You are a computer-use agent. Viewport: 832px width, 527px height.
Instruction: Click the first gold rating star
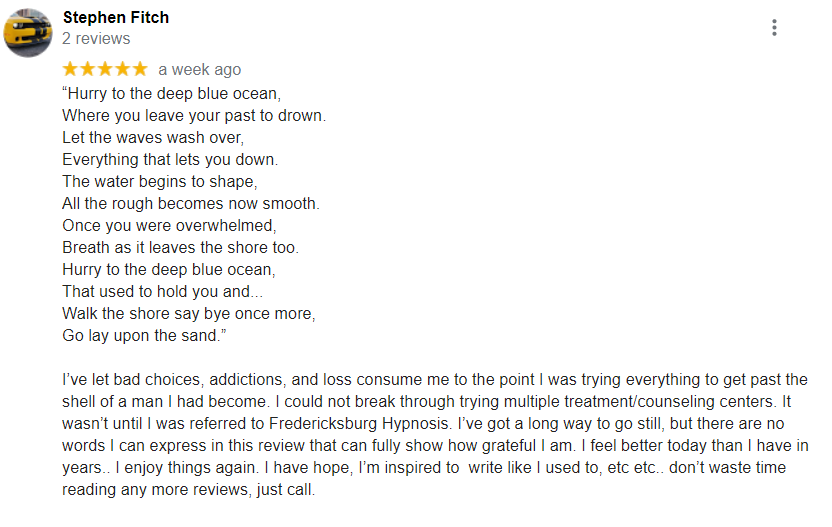(x=71, y=69)
